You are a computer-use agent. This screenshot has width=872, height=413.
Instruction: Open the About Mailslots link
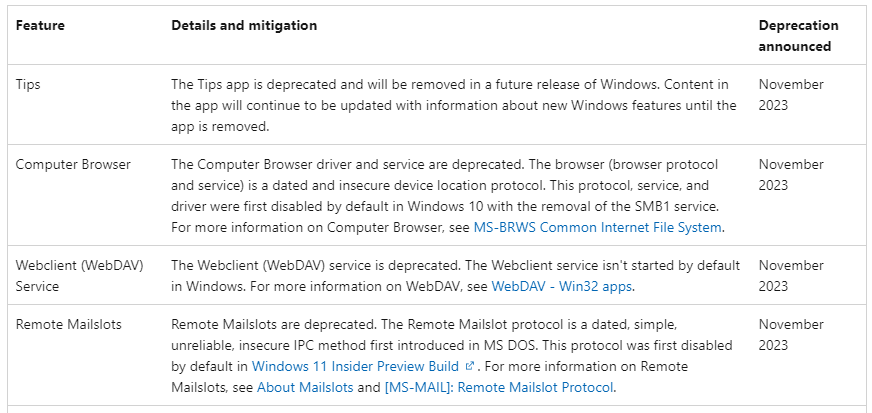click(305, 387)
